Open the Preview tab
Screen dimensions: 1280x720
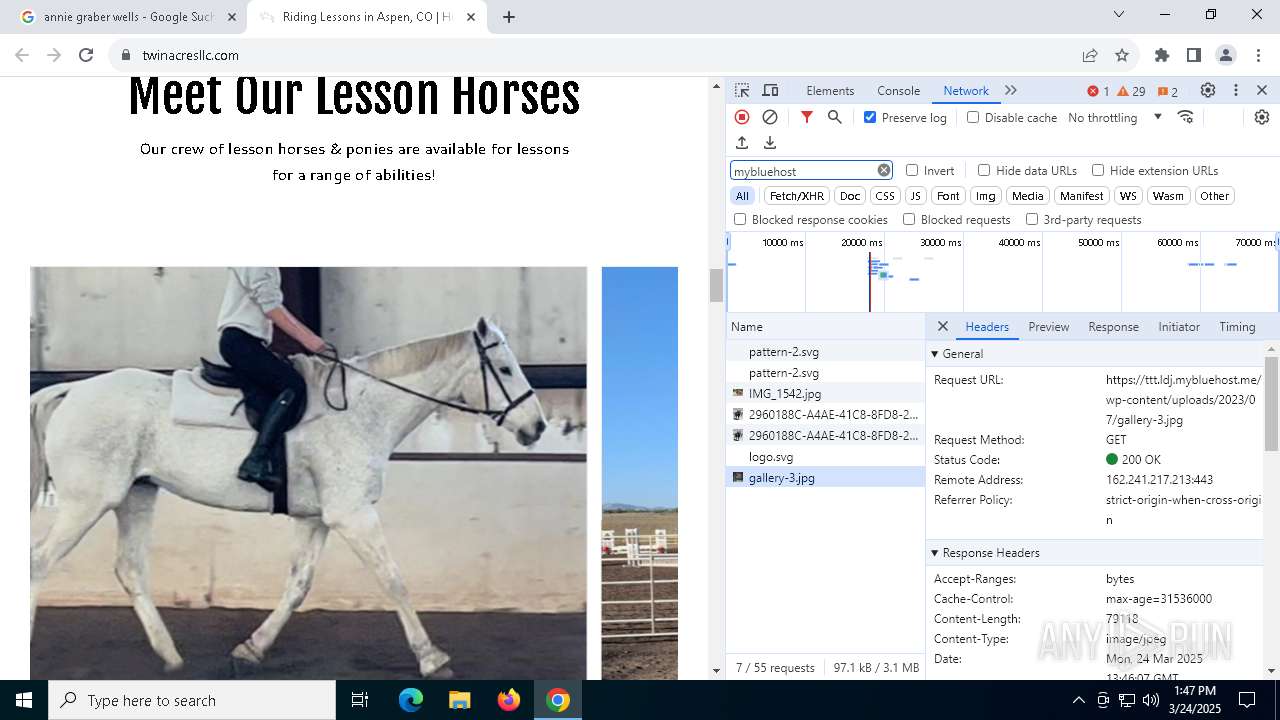pos(1048,326)
